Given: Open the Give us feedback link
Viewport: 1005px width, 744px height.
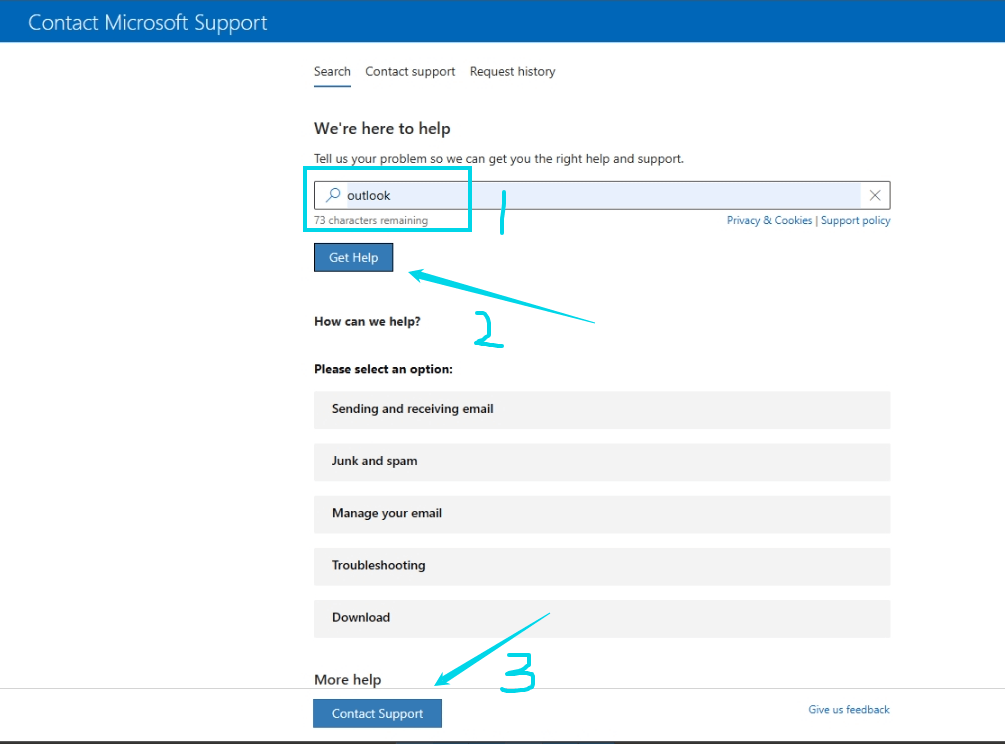Looking at the screenshot, I should pos(849,709).
